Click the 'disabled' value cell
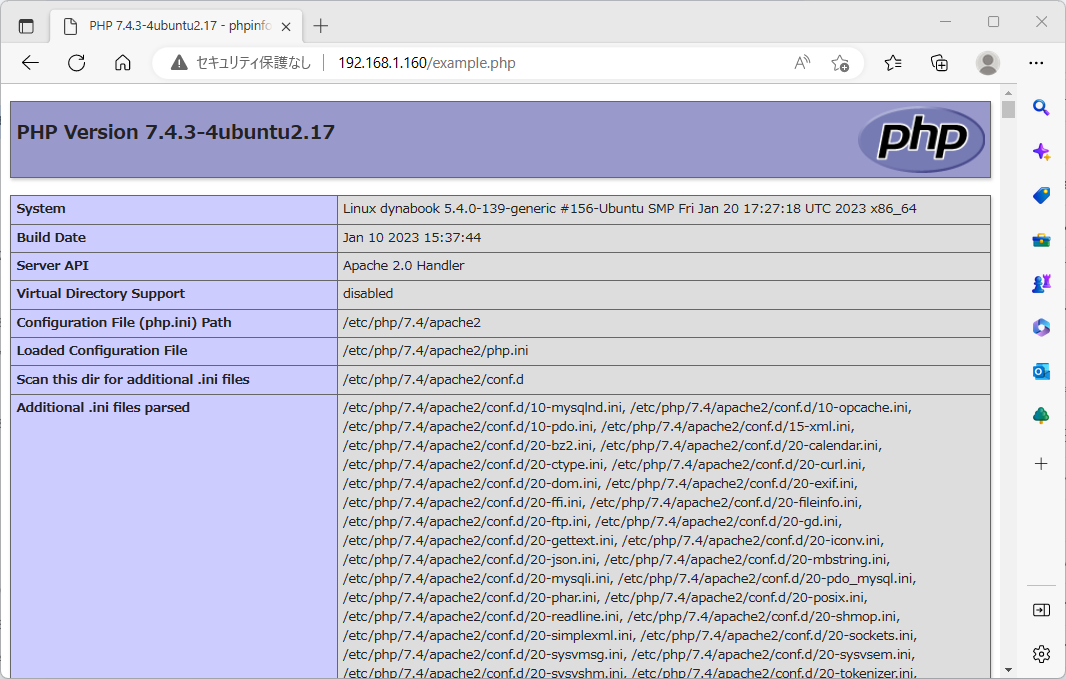The height and width of the screenshot is (679, 1066). coord(664,294)
